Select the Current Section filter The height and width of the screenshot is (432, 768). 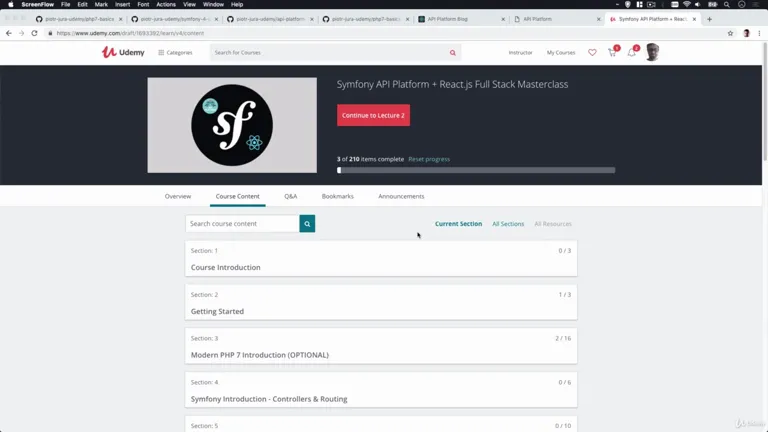[x=458, y=224]
